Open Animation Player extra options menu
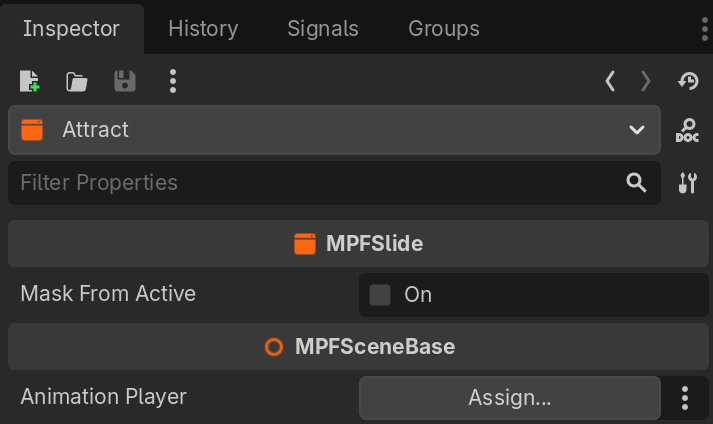The image size is (713, 424). click(x=685, y=397)
